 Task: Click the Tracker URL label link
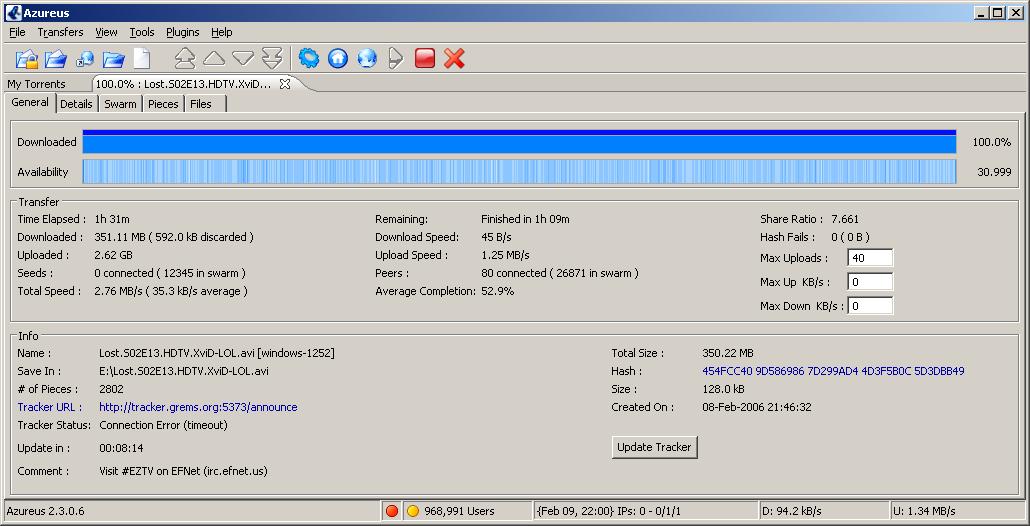click(x=50, y=407)
